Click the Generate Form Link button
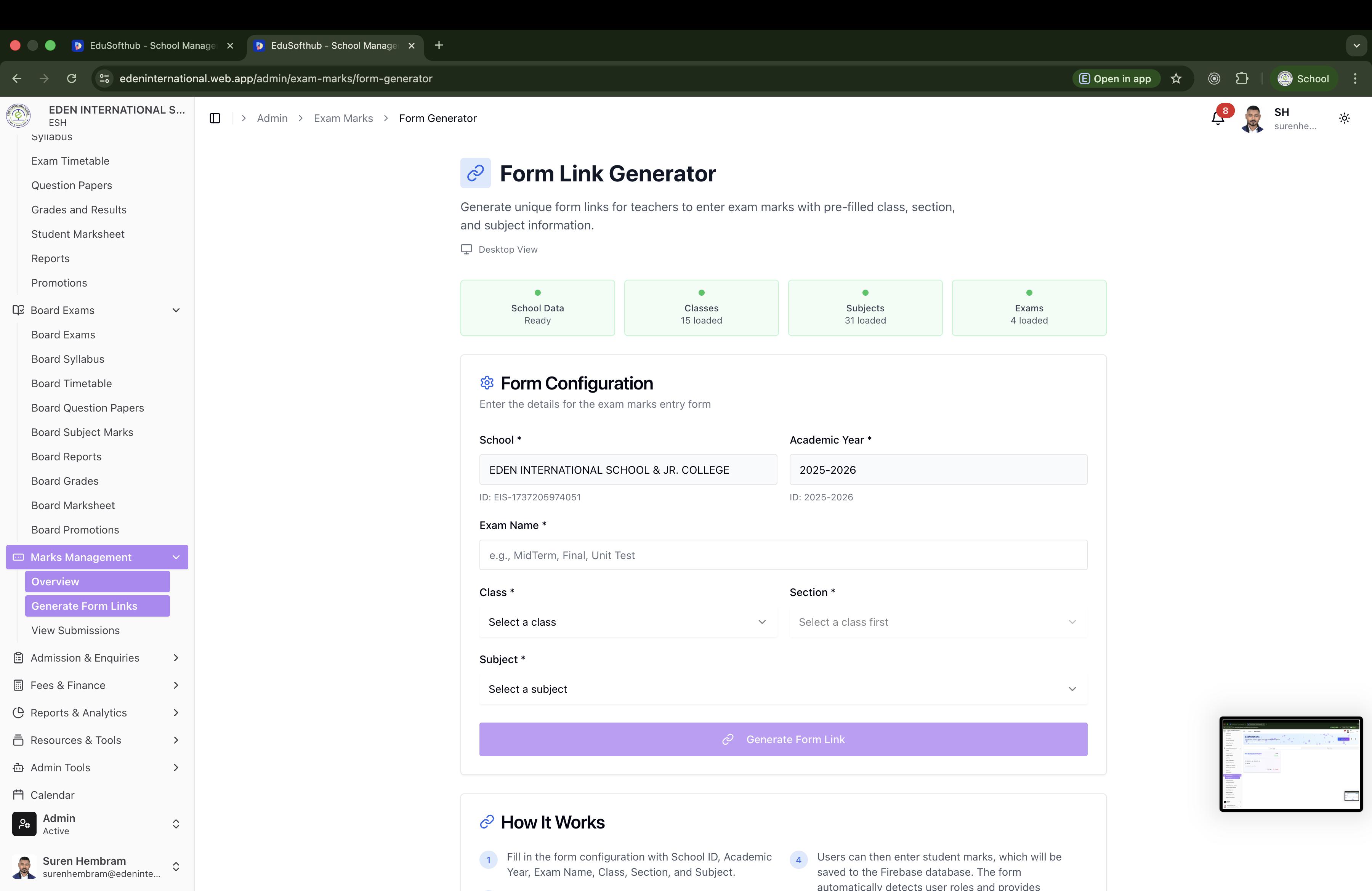Image resolution: width=1372 pixels, height=891 pixels. pos(783,739)
